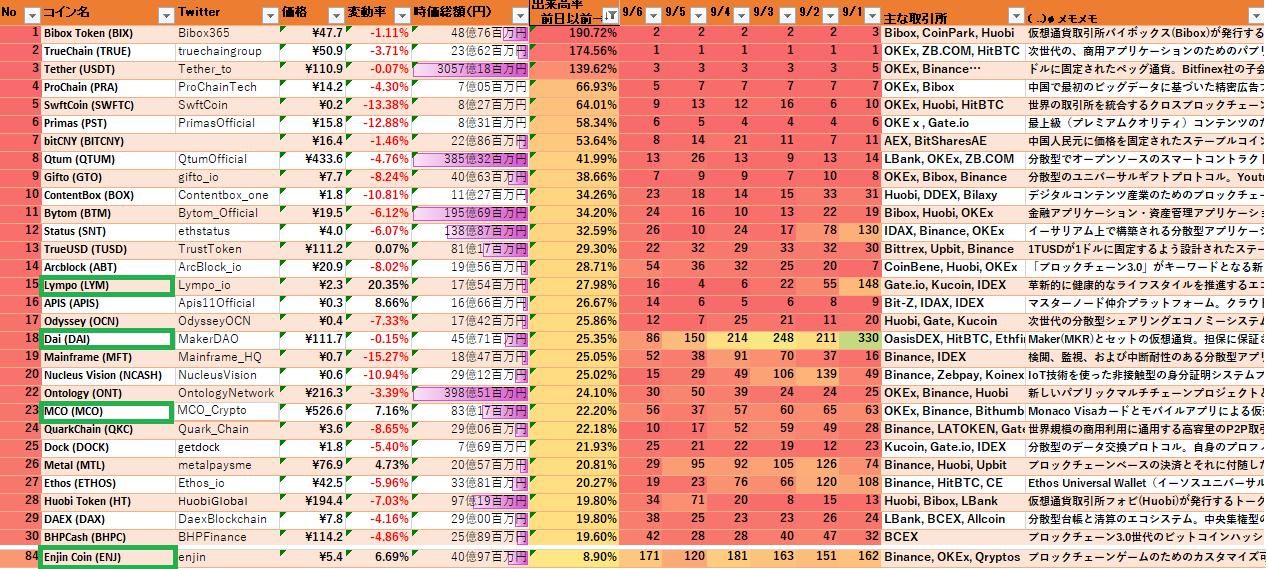The height and width of the screenshot is (569, 1268).
Task: Open the No column filter dropdown
Action: click(x=31, y=15)
